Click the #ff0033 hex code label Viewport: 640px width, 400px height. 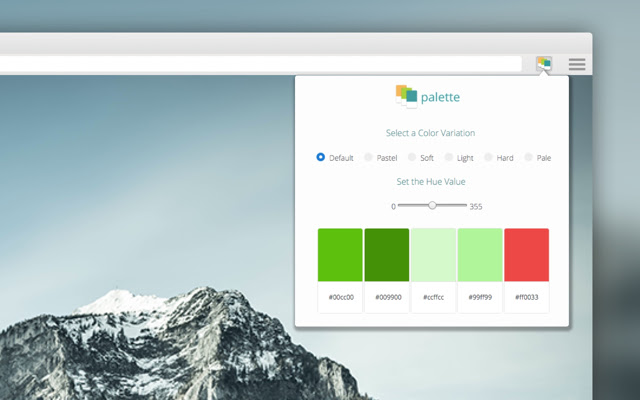click(x=527, y=297)
